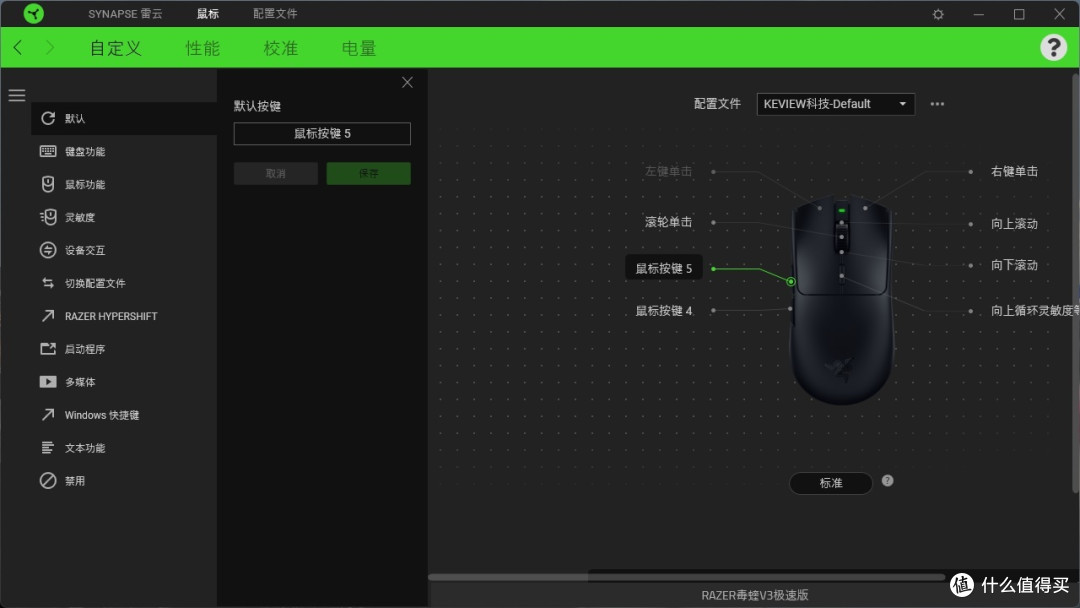Toggle the hamburger sidebar menu
The image size is (1080, 608).
point(17,95)
